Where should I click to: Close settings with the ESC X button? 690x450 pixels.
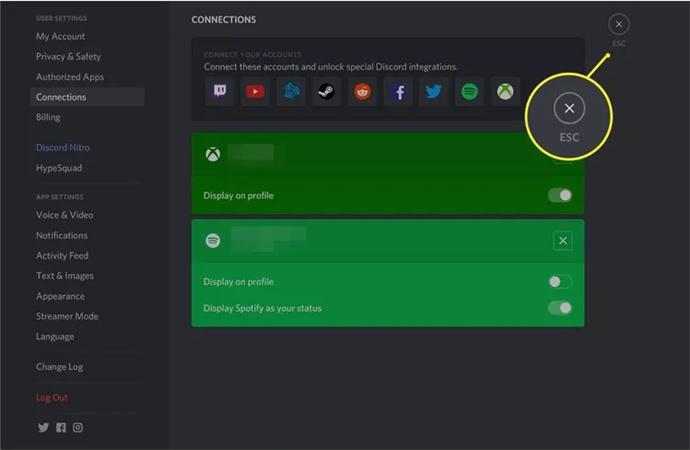[619, 24]
